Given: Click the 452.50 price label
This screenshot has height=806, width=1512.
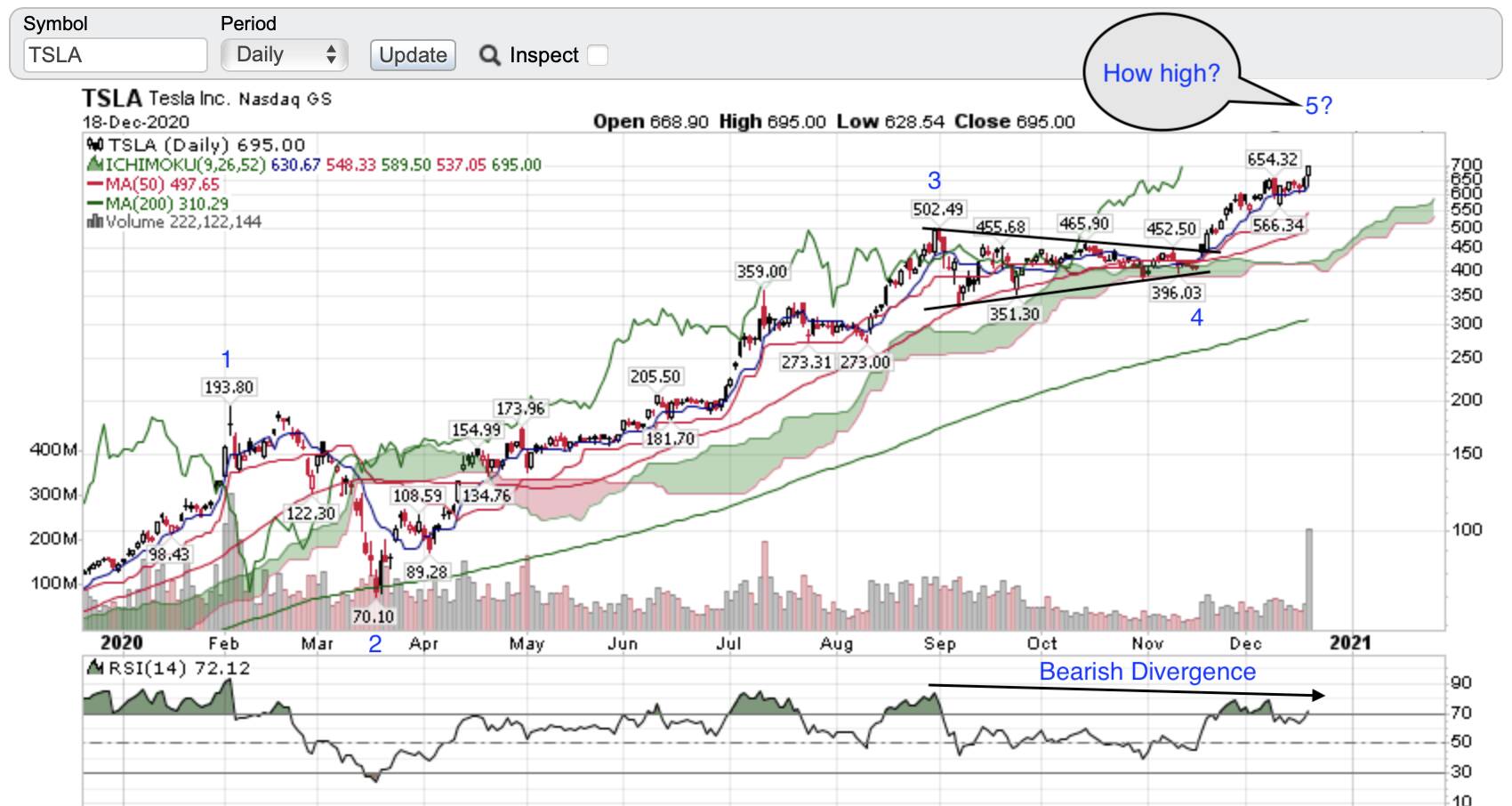Looking at the screenshot, I should click(x=1171, y=229).
